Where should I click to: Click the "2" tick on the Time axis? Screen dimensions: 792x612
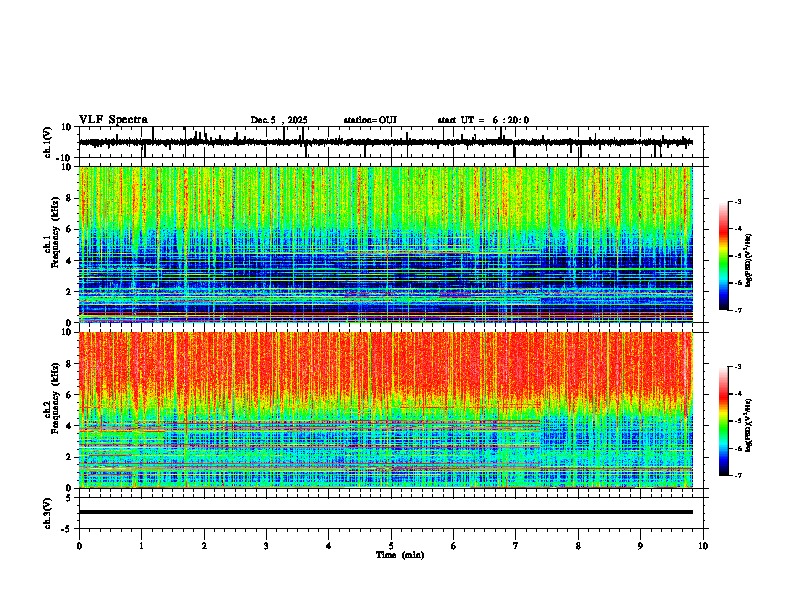[204, 546]
